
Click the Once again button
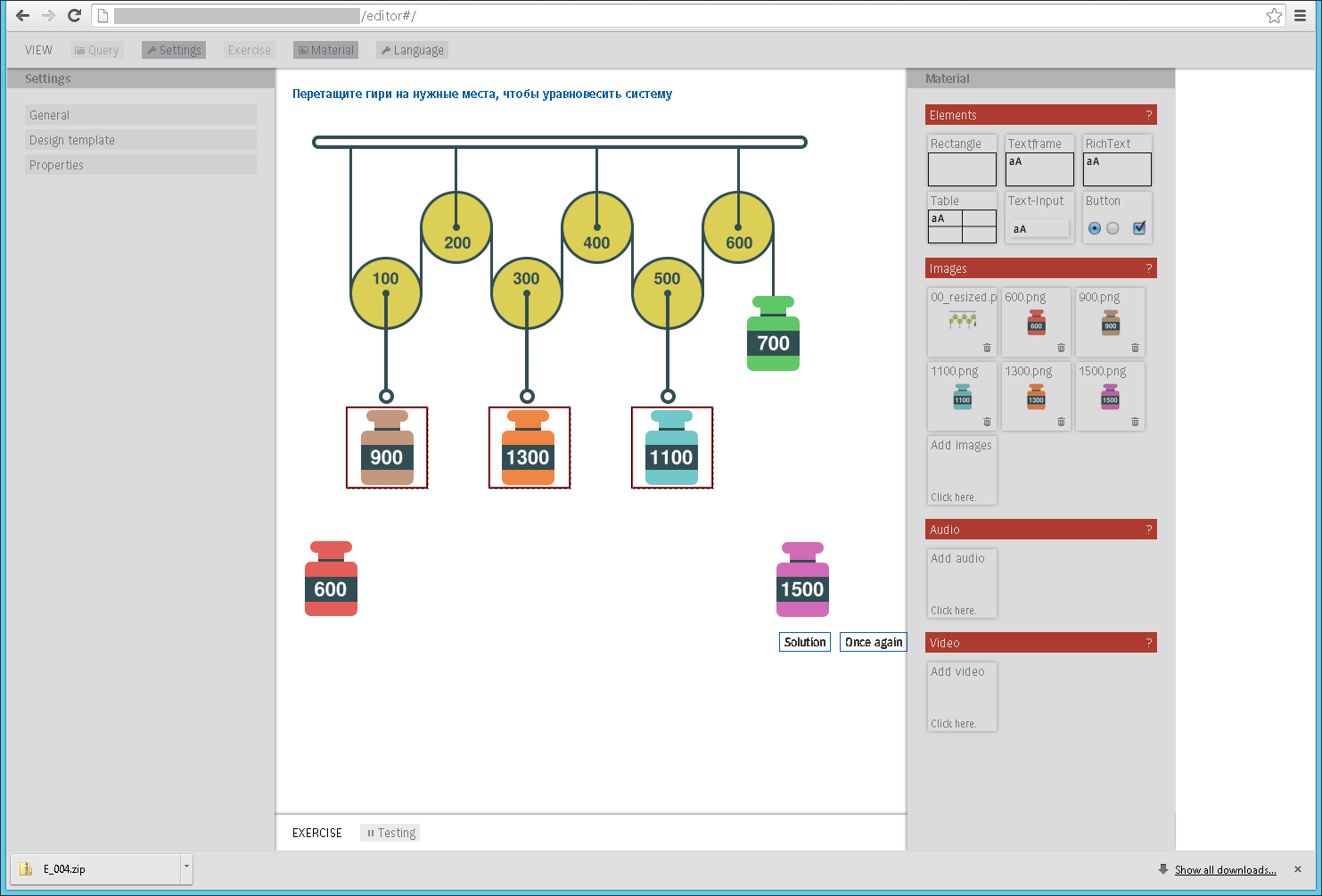[x=874, y=642]
